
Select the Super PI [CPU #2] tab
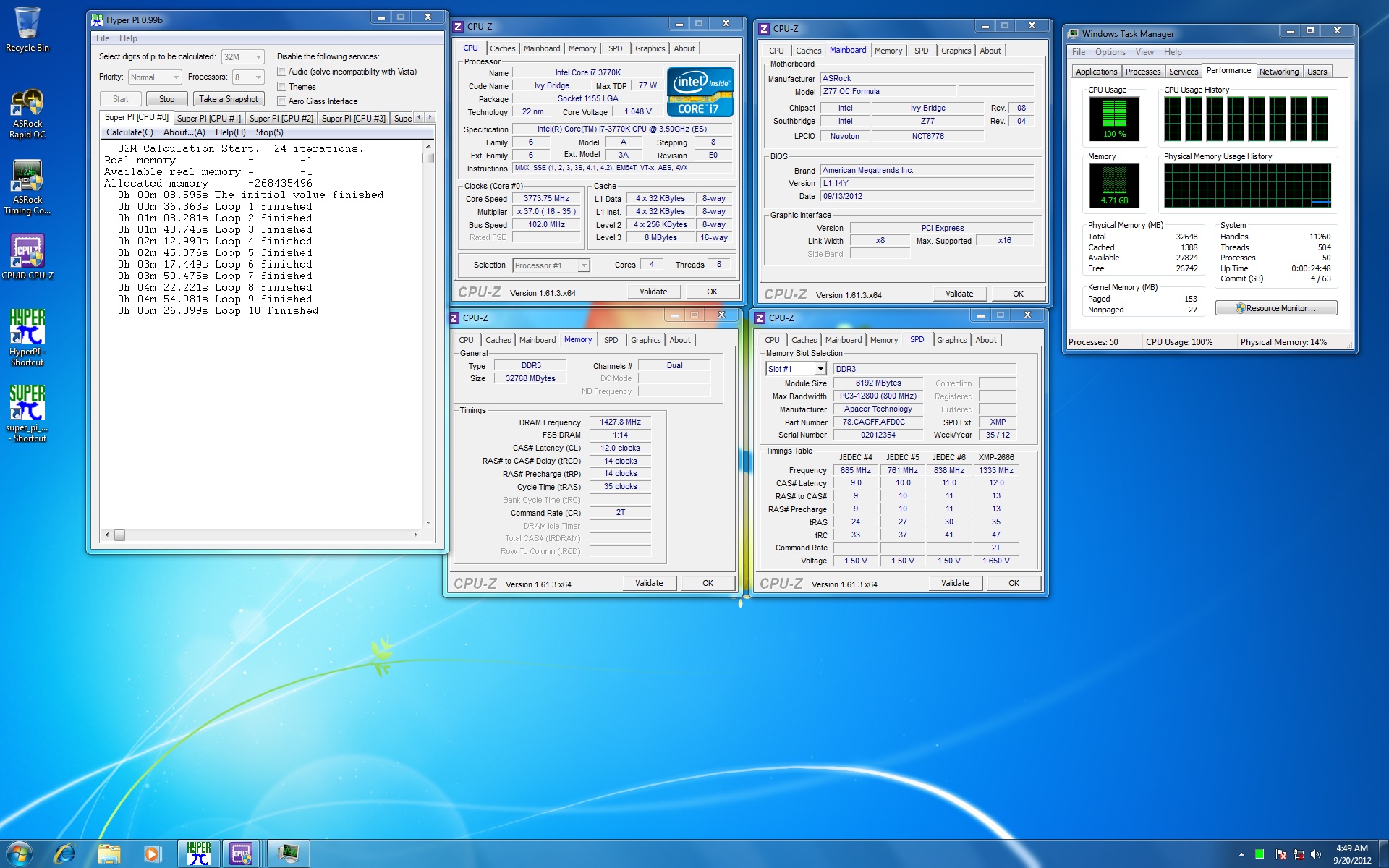pyautogui.click(x=281, y=119)
